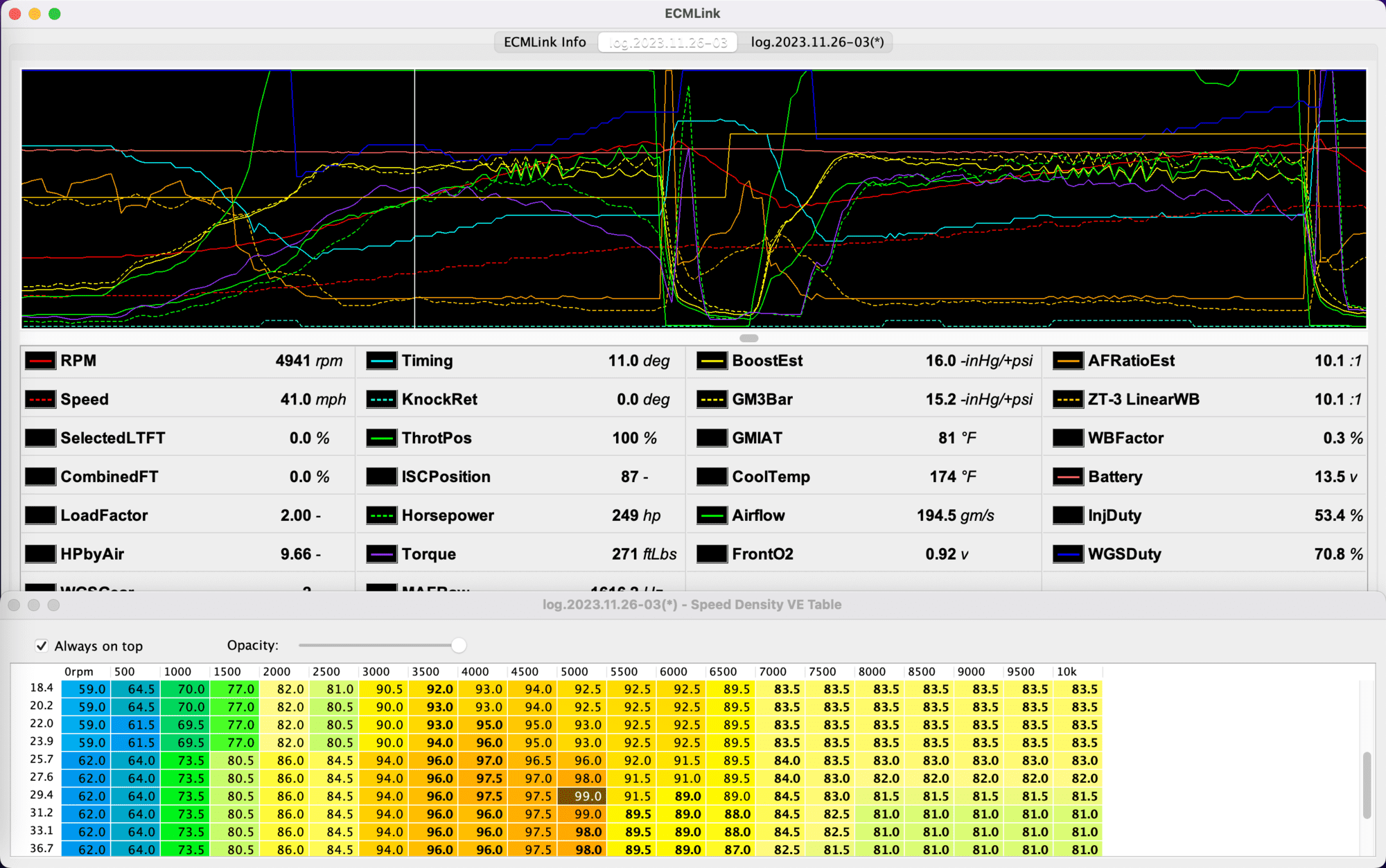Click the Horsepower 249 hp value
This screenshot has height=868, width=1386.
pos(636,515)
